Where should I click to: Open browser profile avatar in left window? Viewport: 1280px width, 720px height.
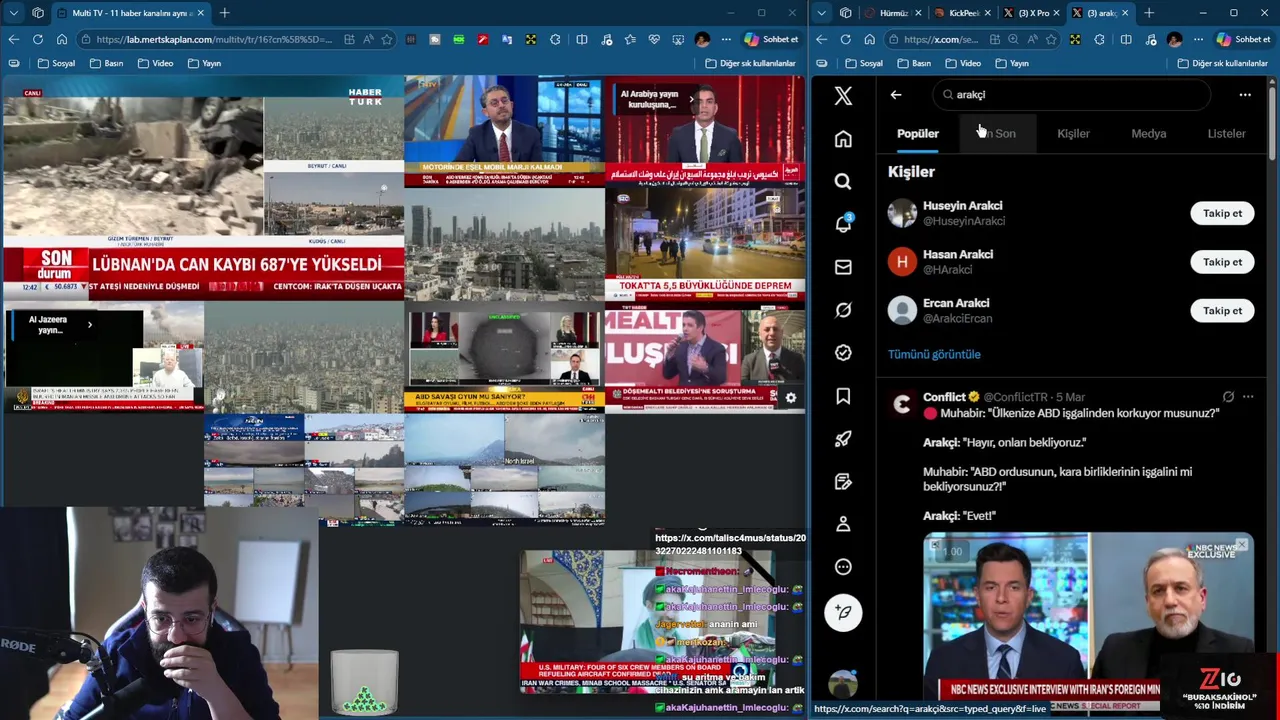[x=702, y=39]
